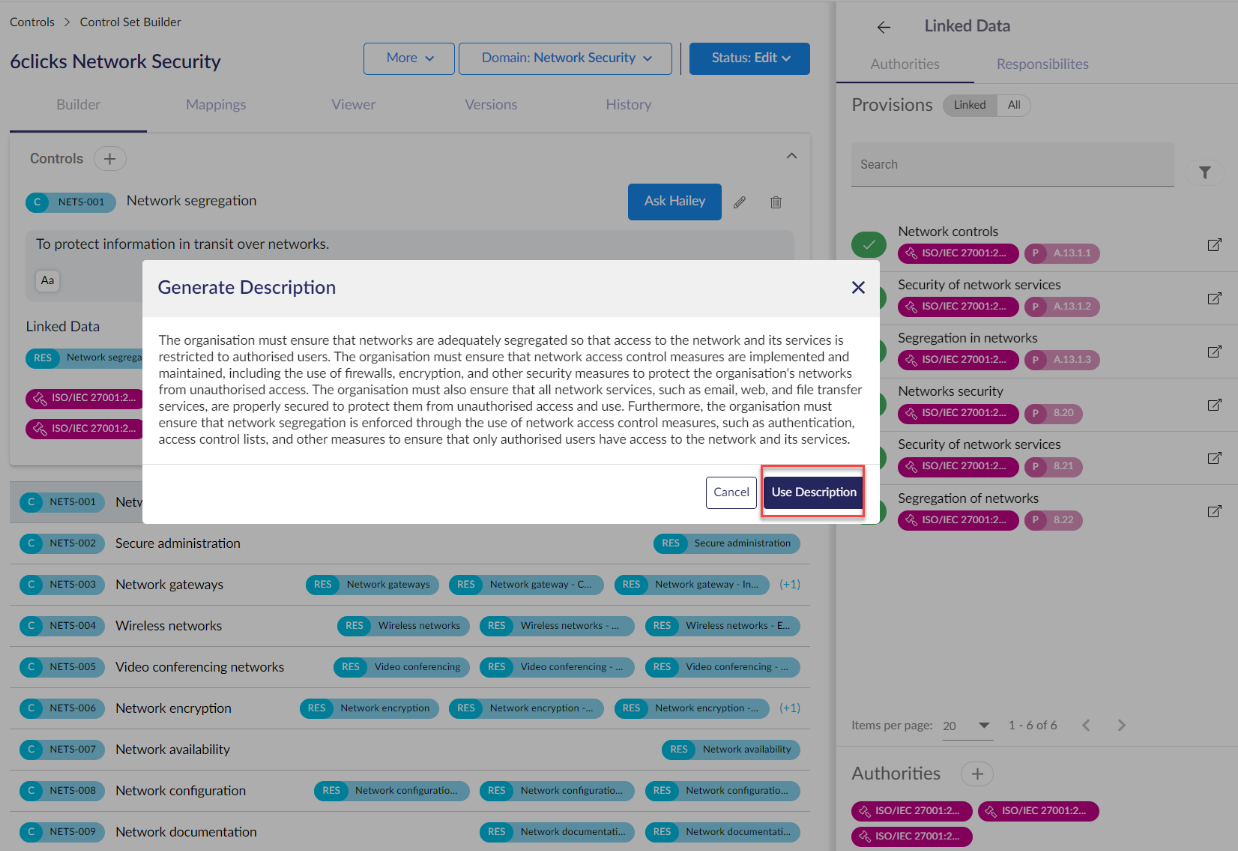This screenshot has width=1238, height=851.
Task: Switch provisions to Linked only
Action: tap(970, 105)
